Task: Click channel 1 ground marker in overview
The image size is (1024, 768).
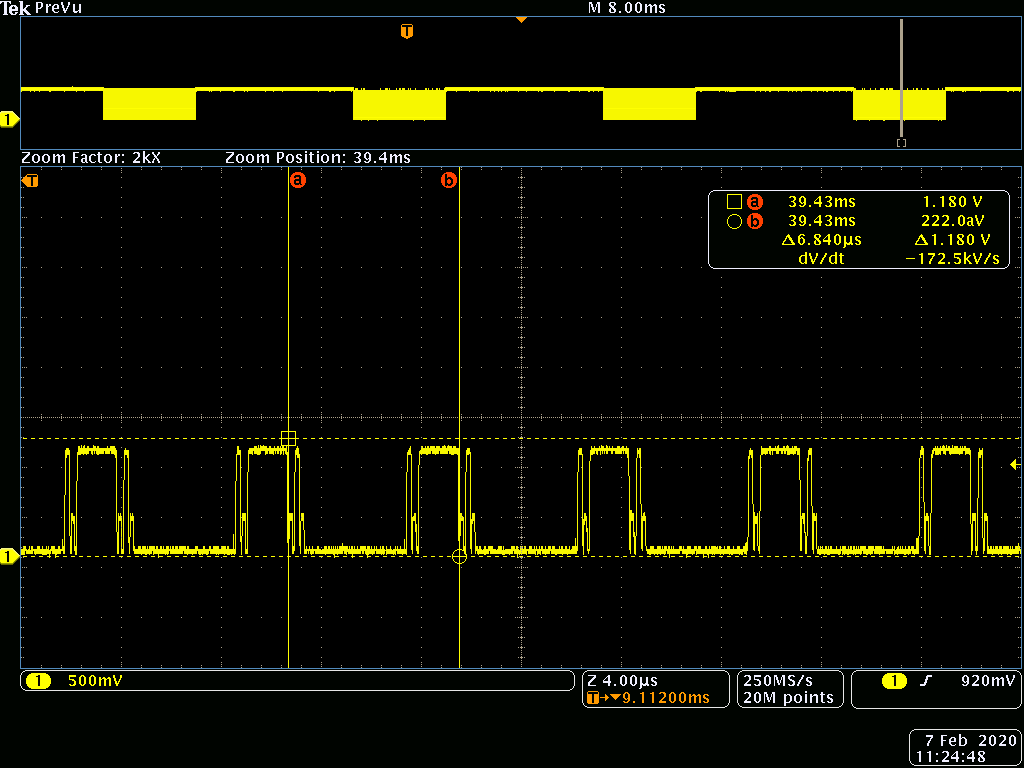Action: (x=9, y=120)
